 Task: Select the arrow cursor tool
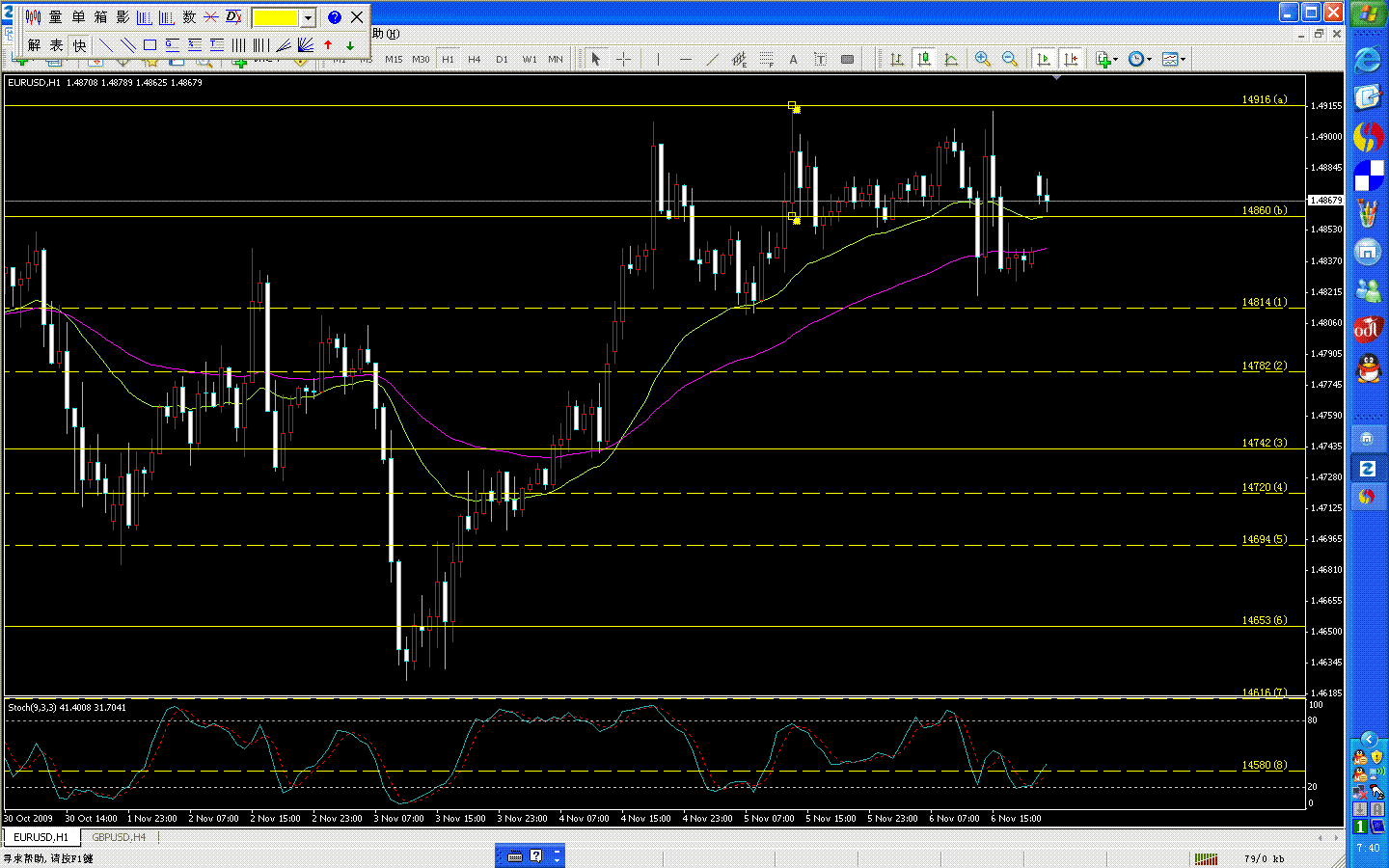596,60
